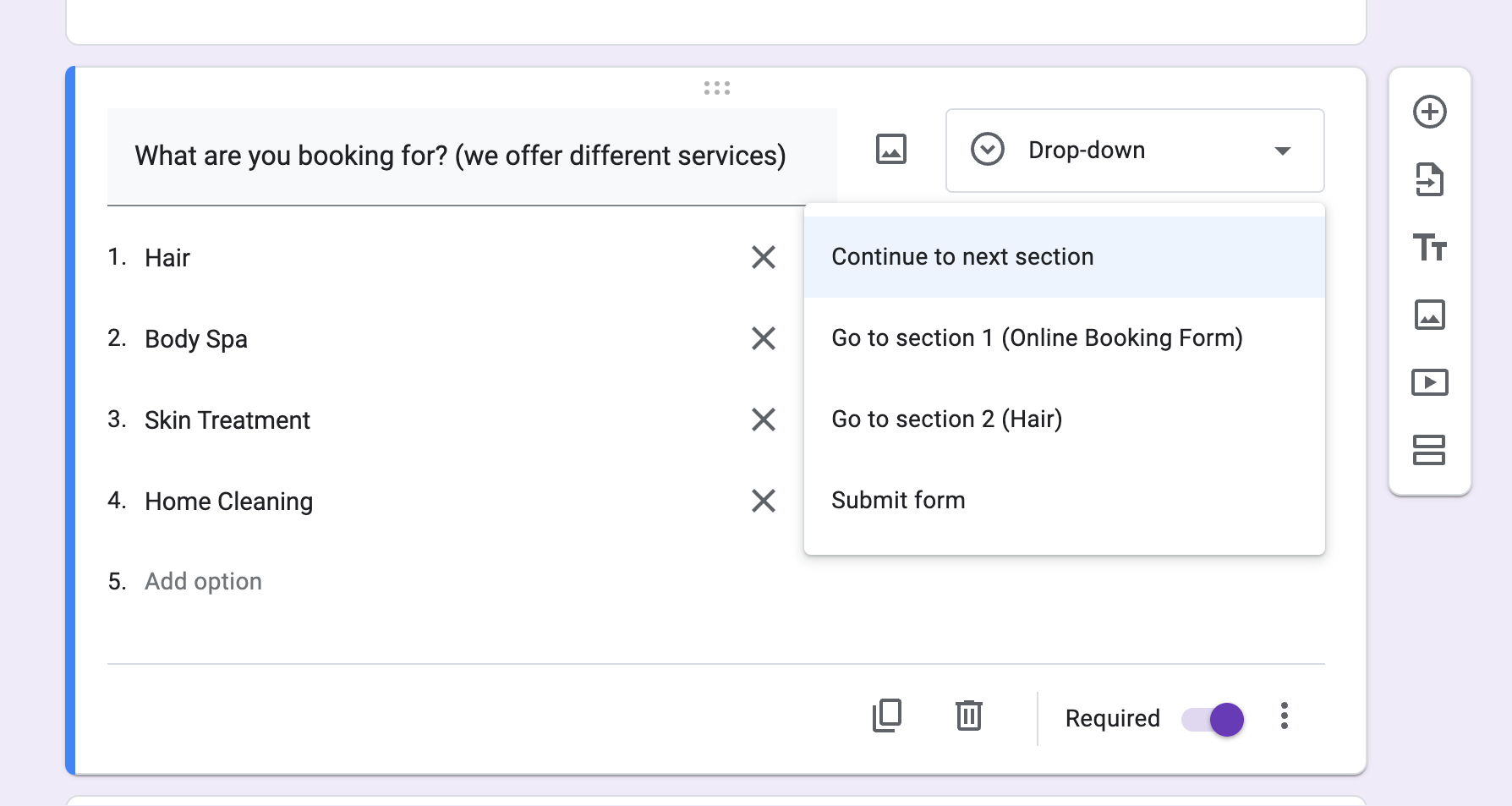Add a title and description block
The height and width of the screenshot is (806, 1512).
pos(1430,248)
